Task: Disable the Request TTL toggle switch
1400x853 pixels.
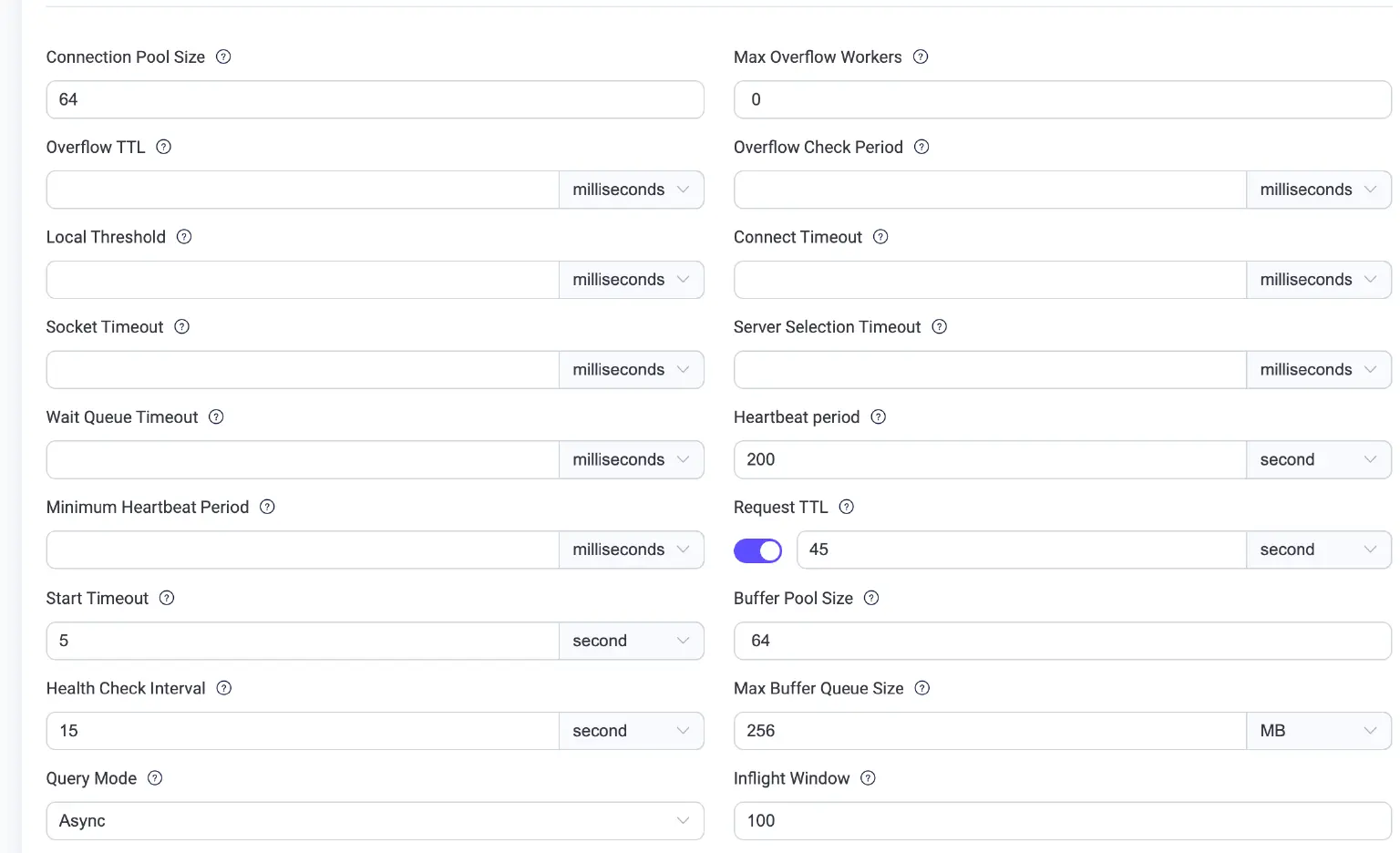Action: (x=757, y=550)
